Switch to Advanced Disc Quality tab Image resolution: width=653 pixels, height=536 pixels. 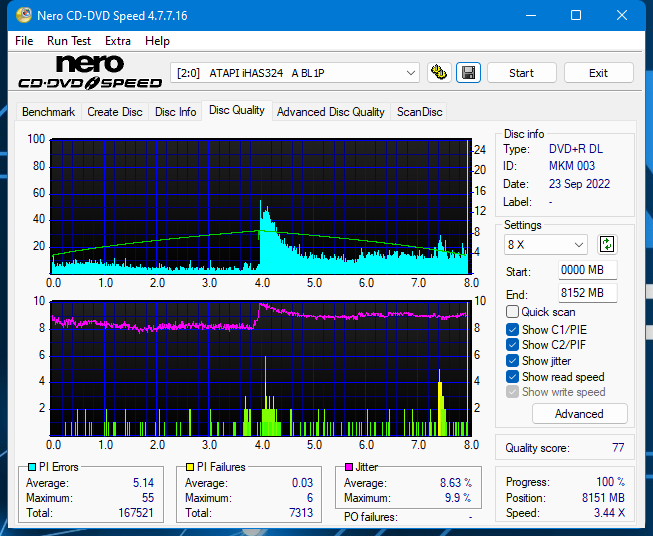pos(331,112)
